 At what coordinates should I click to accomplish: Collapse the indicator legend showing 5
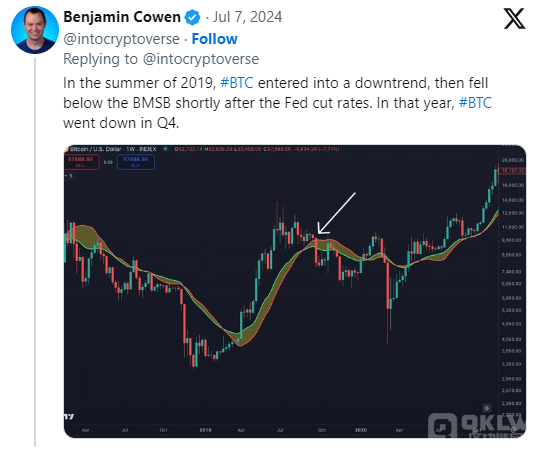click(x=69, y=176)
